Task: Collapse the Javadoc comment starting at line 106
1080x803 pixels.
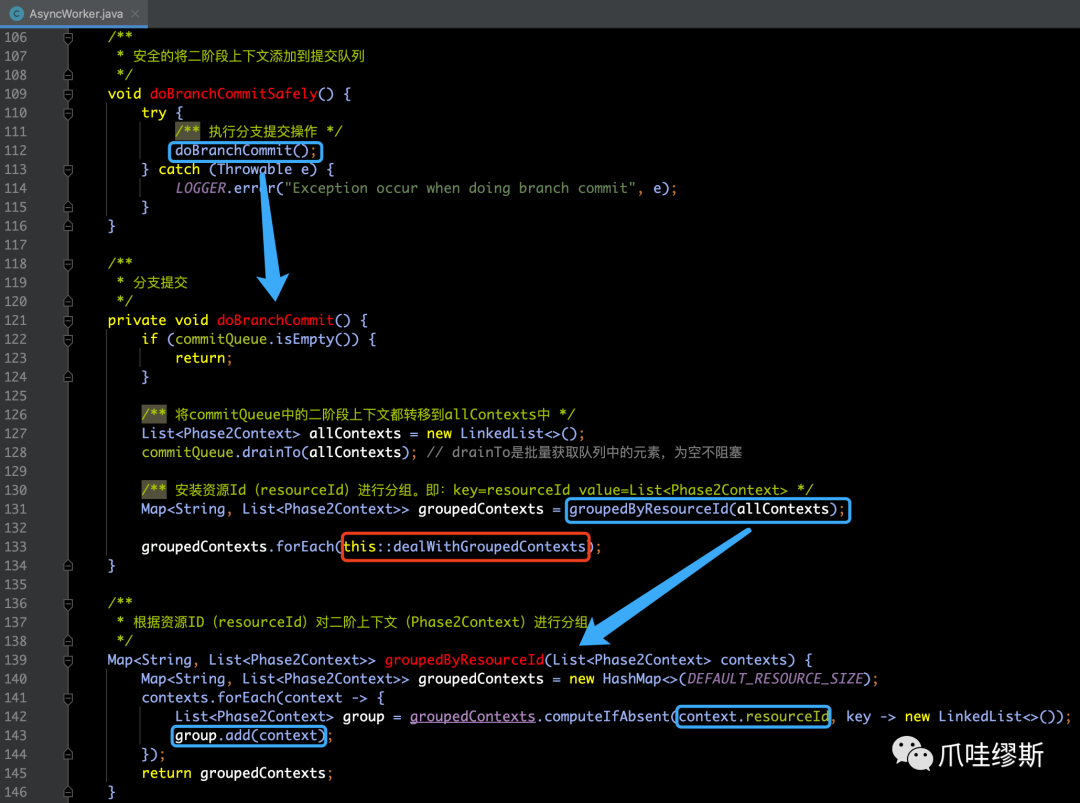Action: [68, 38]
